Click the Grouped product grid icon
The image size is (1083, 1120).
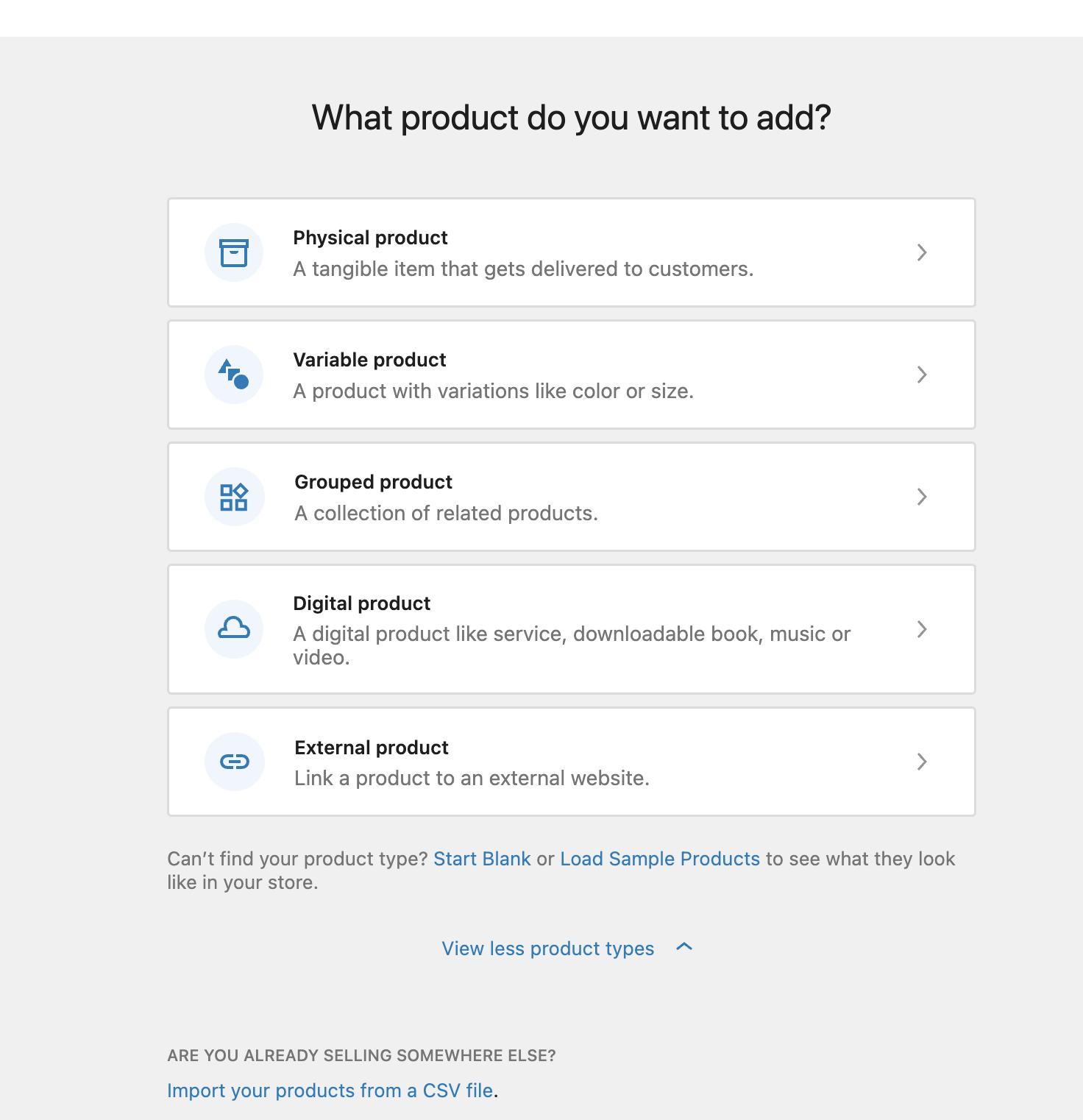233,496
